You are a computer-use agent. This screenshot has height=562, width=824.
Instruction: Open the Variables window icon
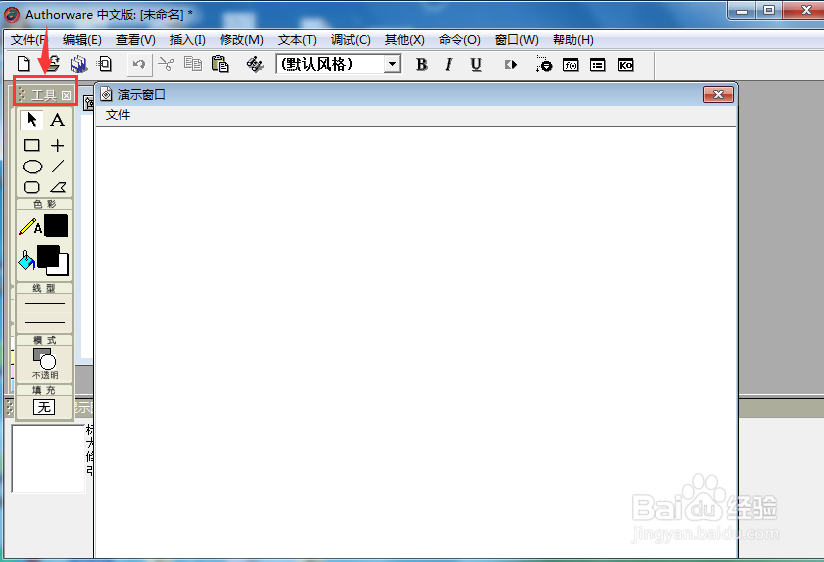[598, 65]
